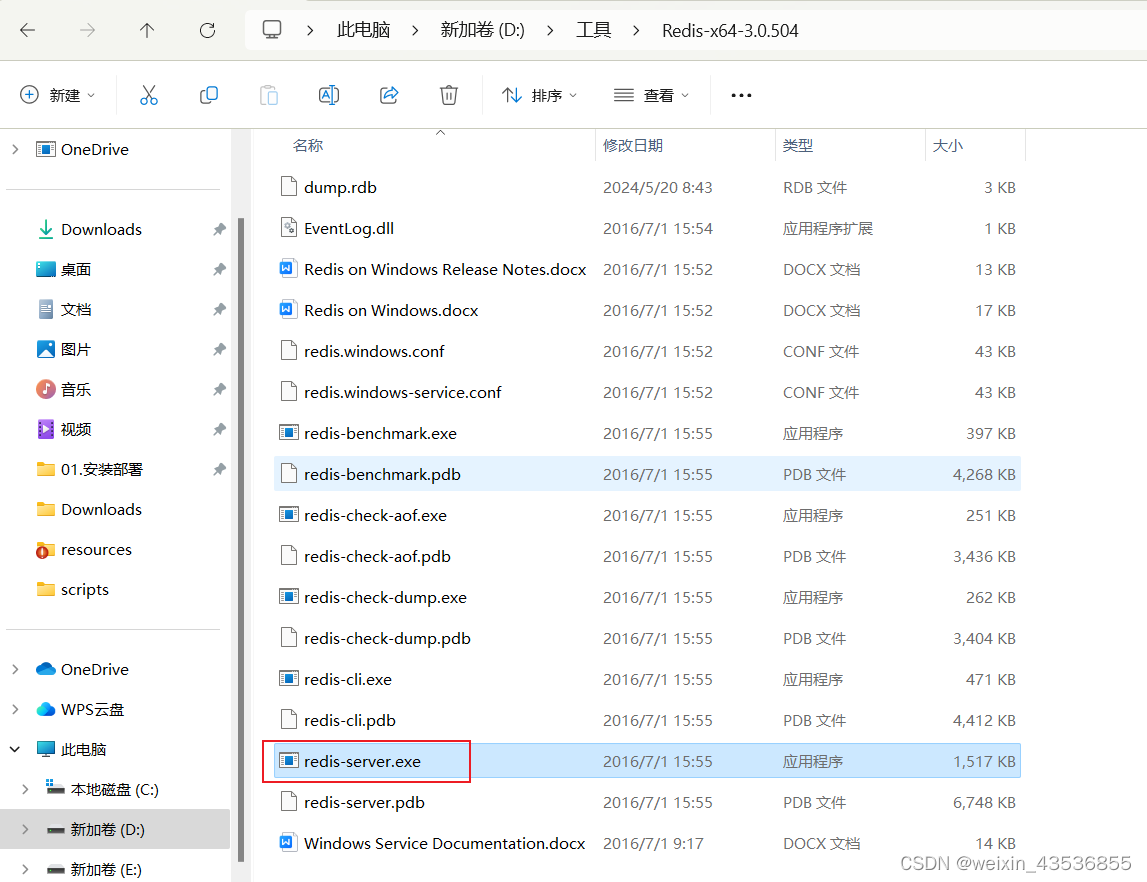Click the redis-cli.exe file icon
The height and width of the screenshot is (882, 1147).
(289, 679)
